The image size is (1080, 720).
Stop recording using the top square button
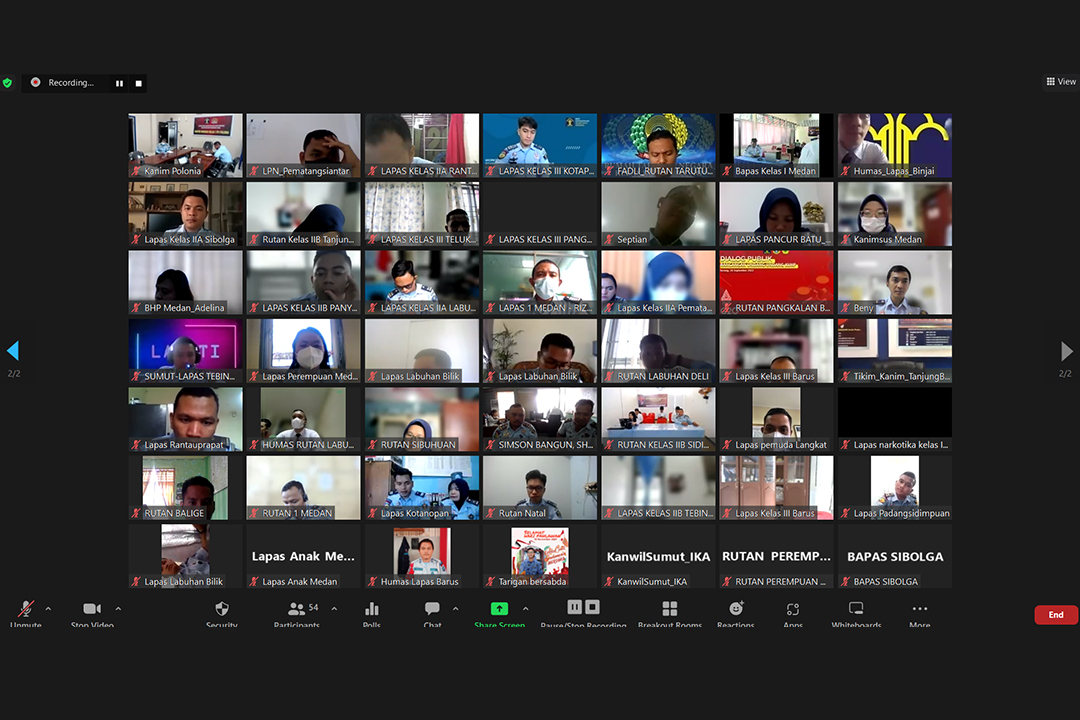click(x=139, y=83)
